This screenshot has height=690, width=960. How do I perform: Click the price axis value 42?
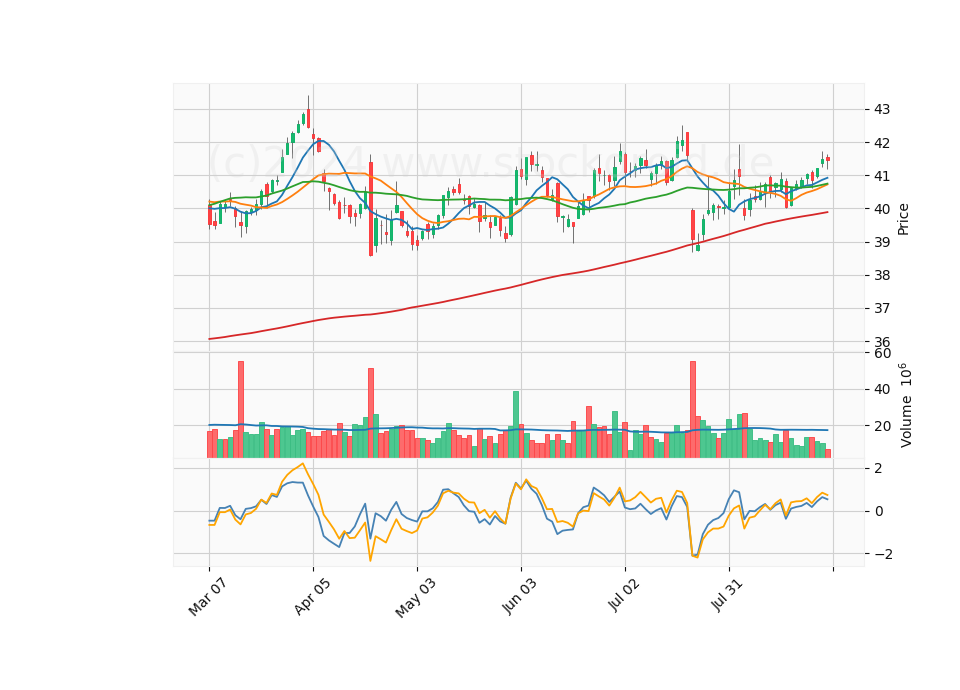coord(882,143)
